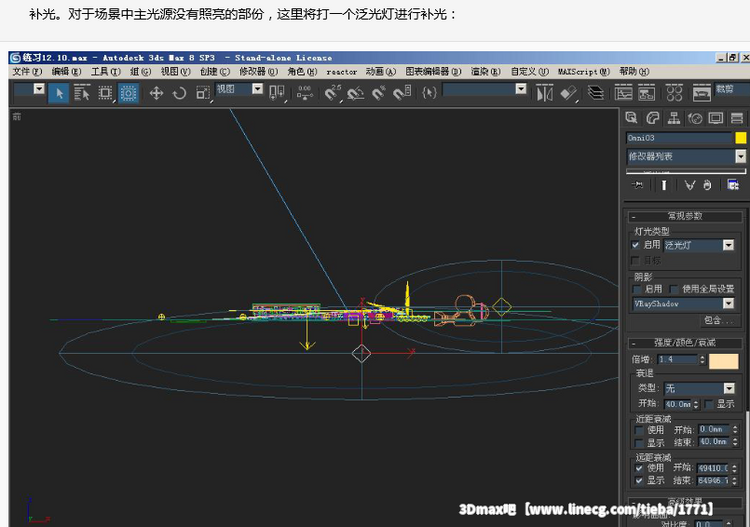Enable shadows 启用 checkbox under 阴影

(x=637, y=289)
